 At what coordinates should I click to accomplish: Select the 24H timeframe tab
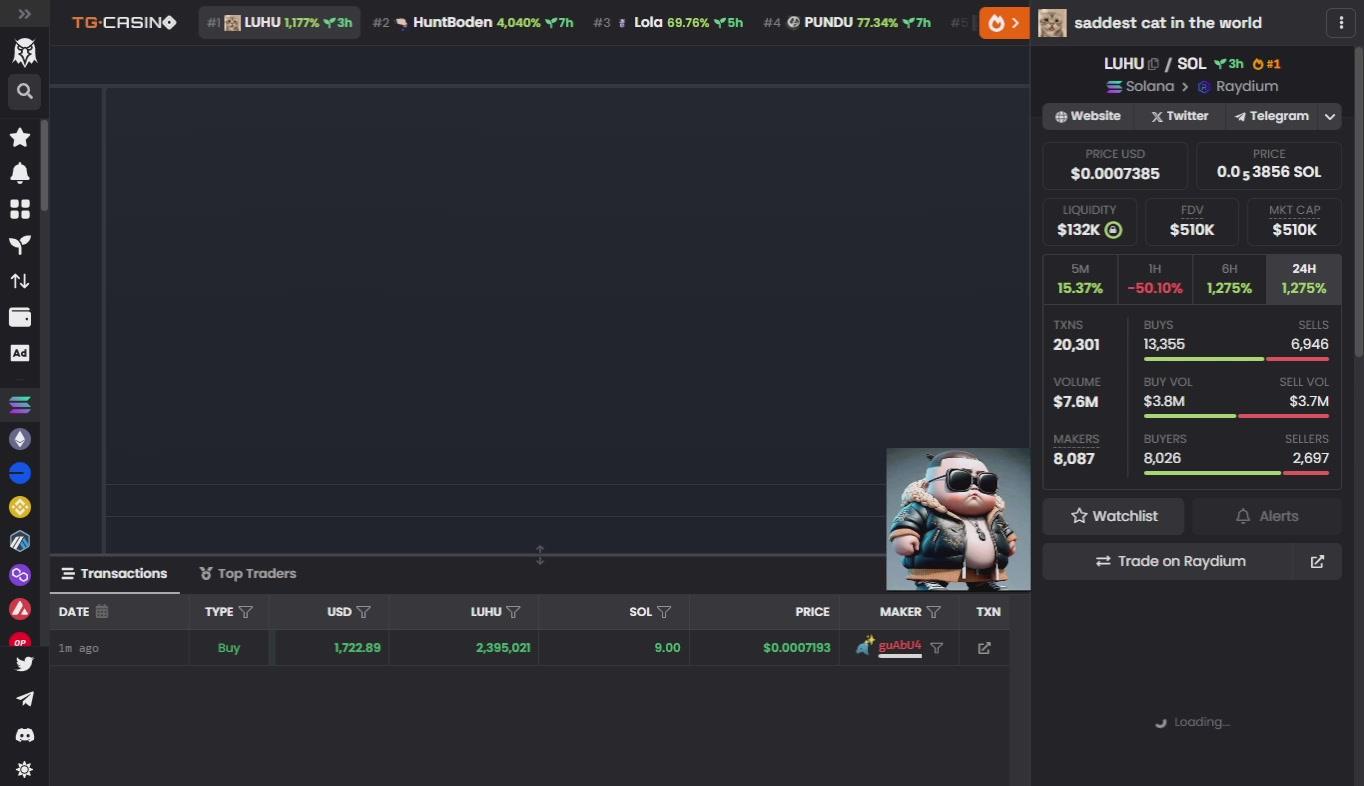tap(1304, 279)
